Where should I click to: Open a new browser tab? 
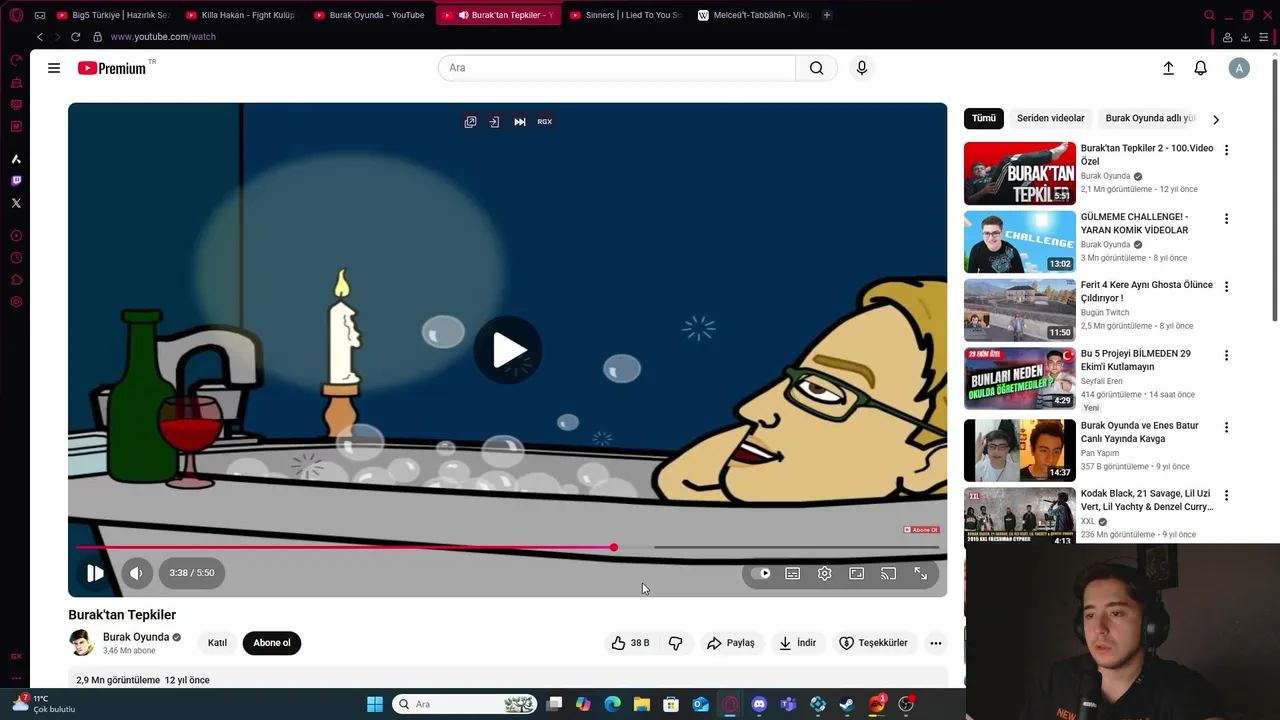826,15
